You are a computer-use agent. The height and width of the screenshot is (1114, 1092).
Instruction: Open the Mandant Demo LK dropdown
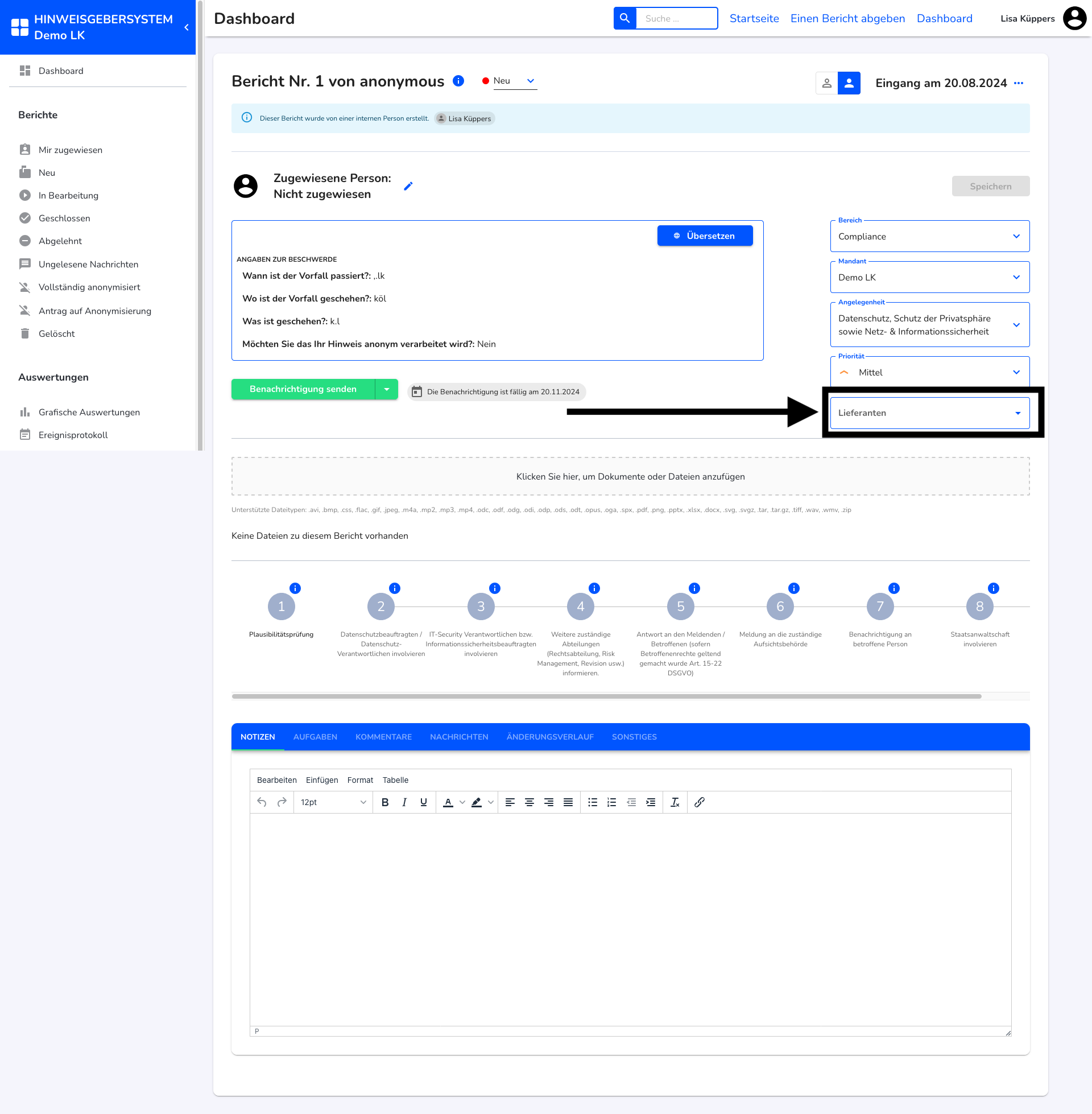[x=929, y=277]
